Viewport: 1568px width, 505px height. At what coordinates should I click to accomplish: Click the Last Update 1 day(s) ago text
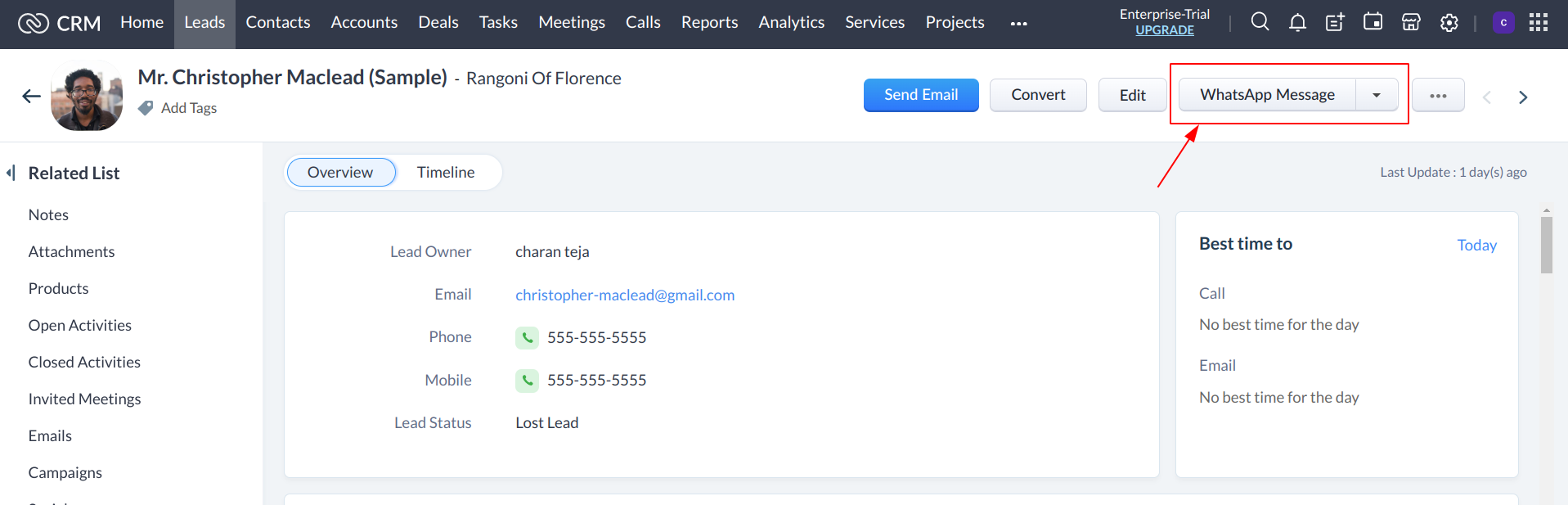[x=1453, y=172]
